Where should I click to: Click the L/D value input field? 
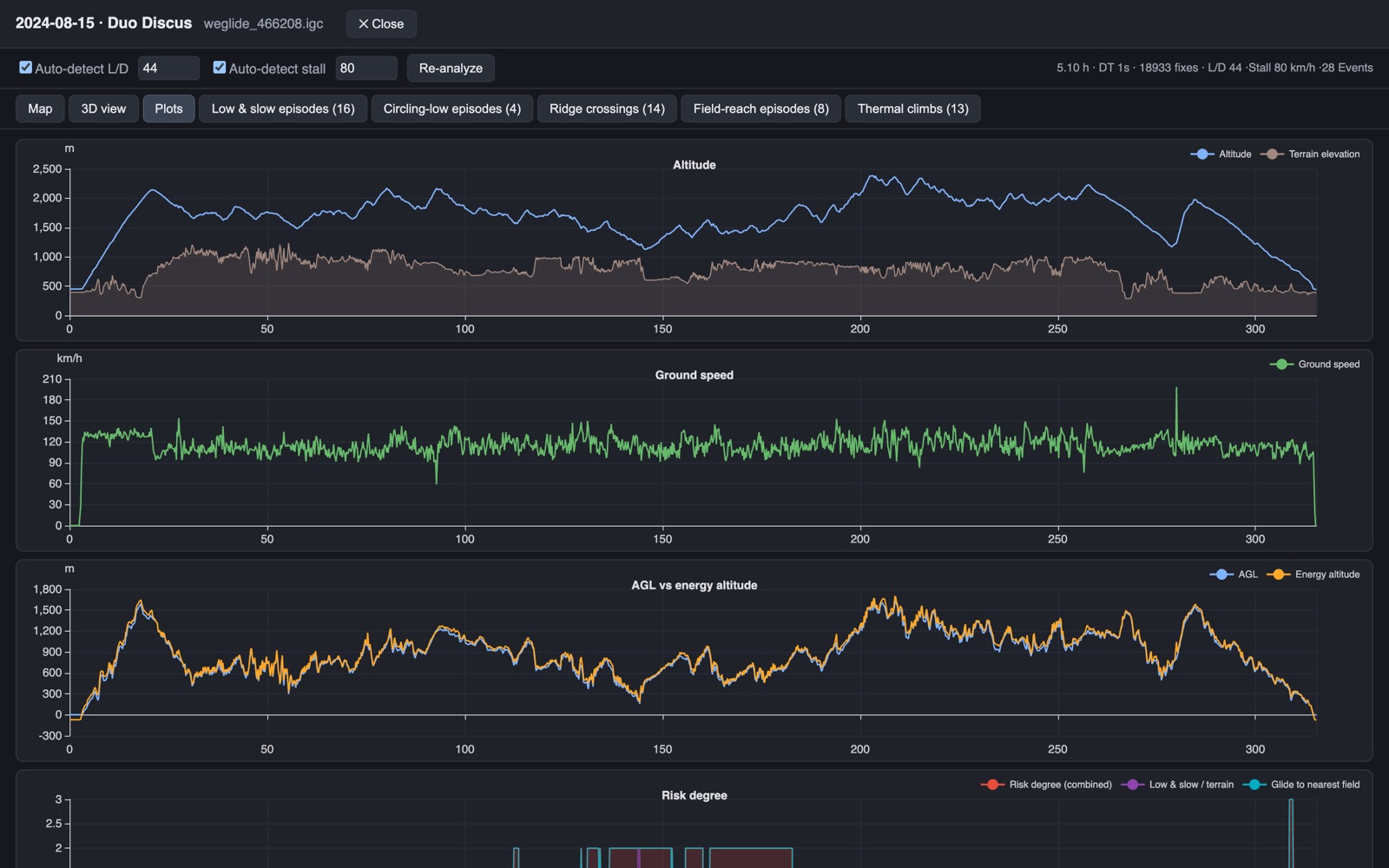[168, 68]
